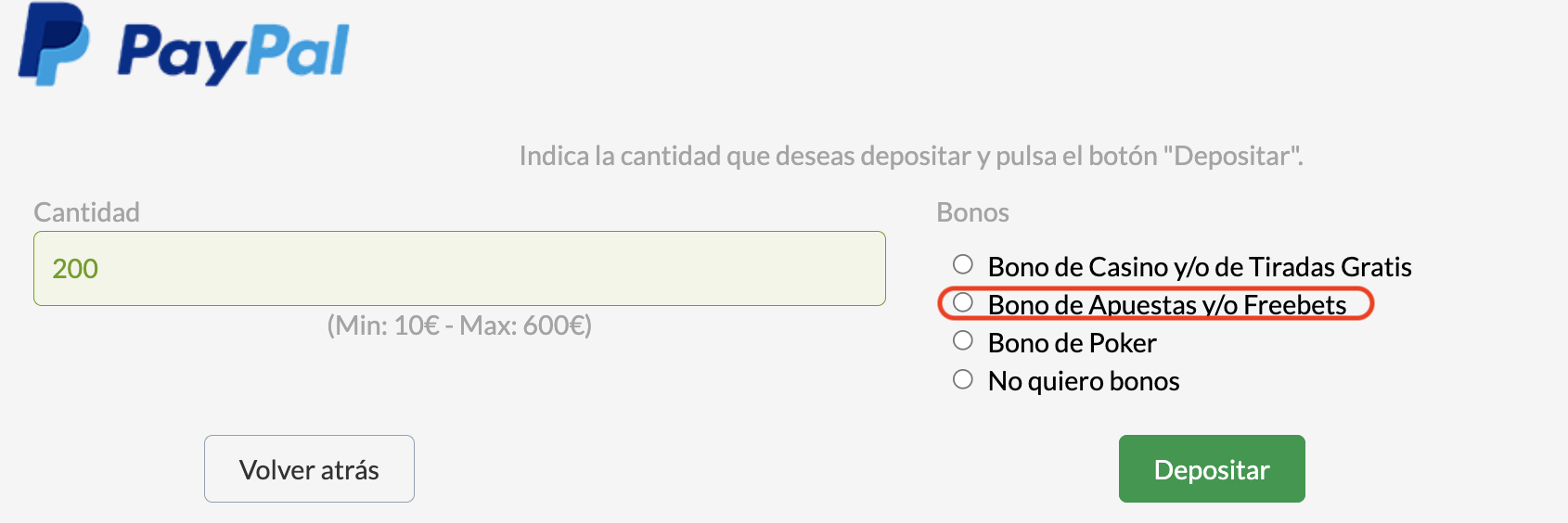The height and width of the screenshot is (523, 1568).
Task: Choose the No quiero bonos radio circle
Action: point(963,378)
